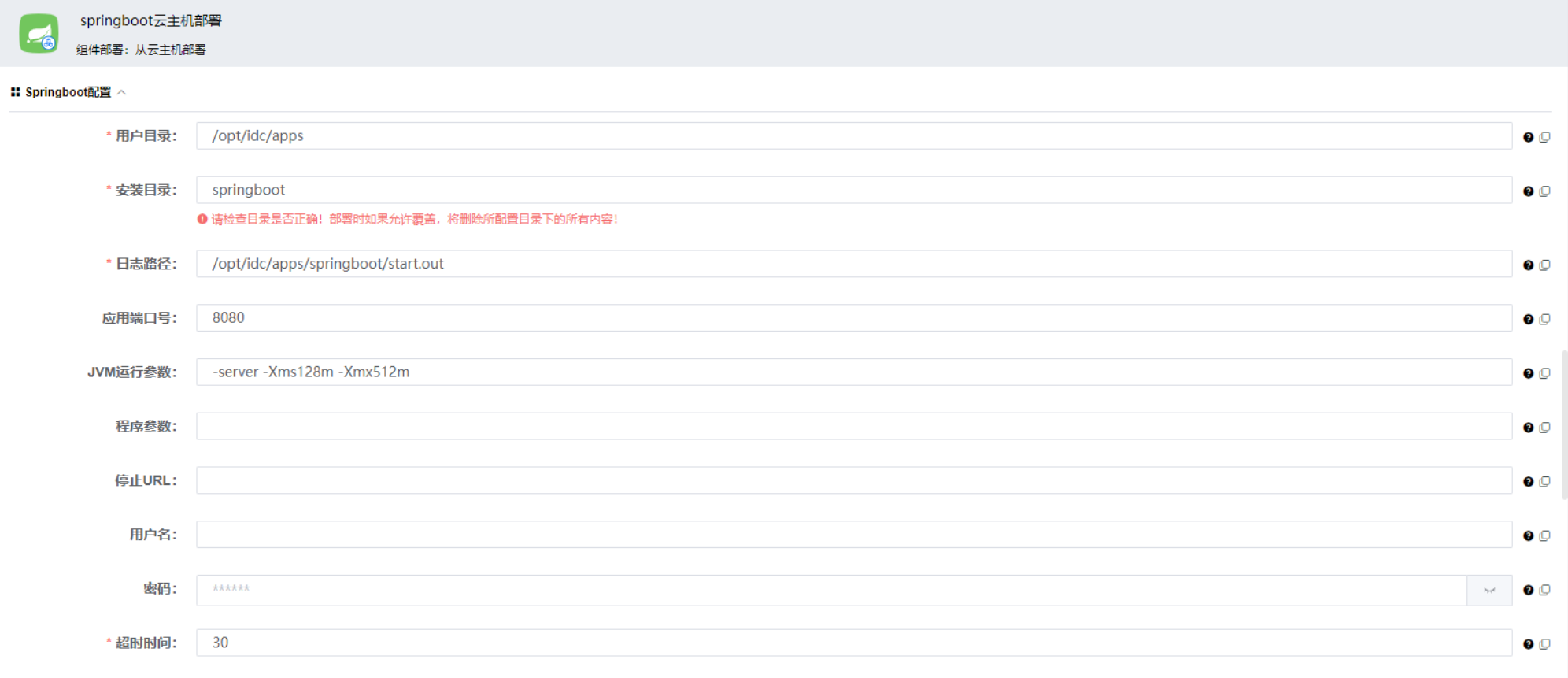
Task: Click copy icon next to JVM运行参数
Action: [x=1544, y=373]
